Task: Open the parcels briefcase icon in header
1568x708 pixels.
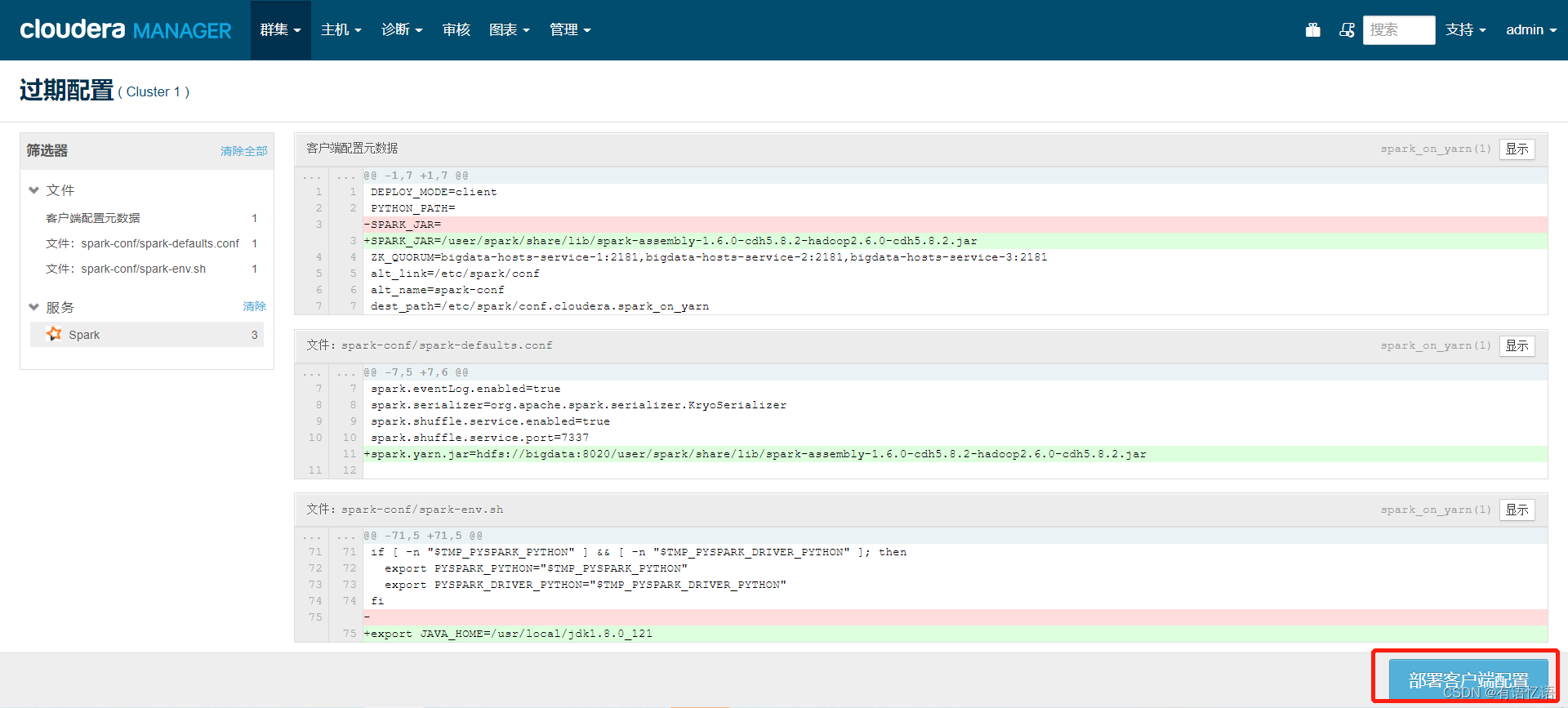Action: coord(1312,30)
